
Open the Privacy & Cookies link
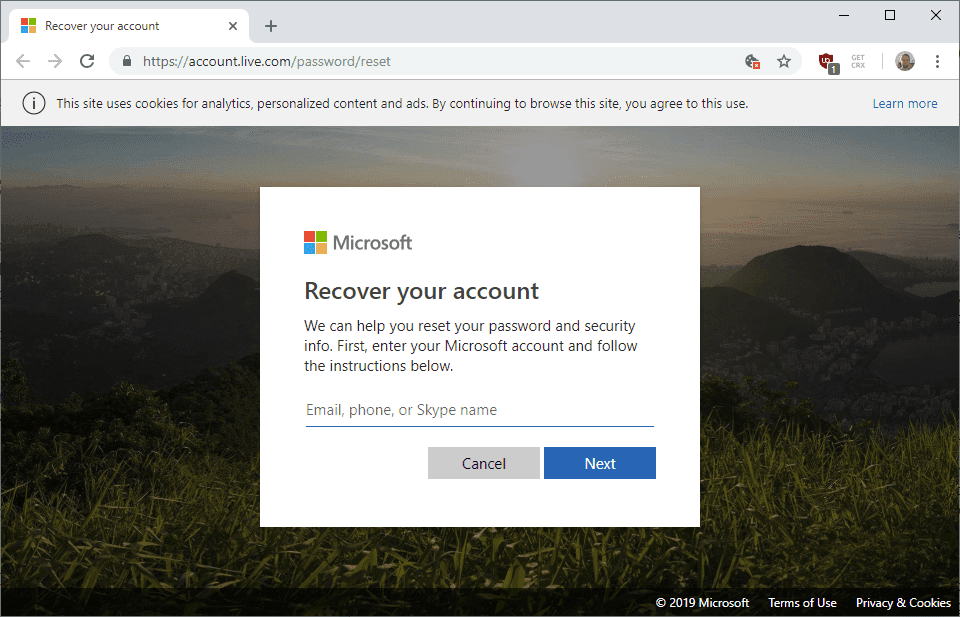tap(903, 603)
